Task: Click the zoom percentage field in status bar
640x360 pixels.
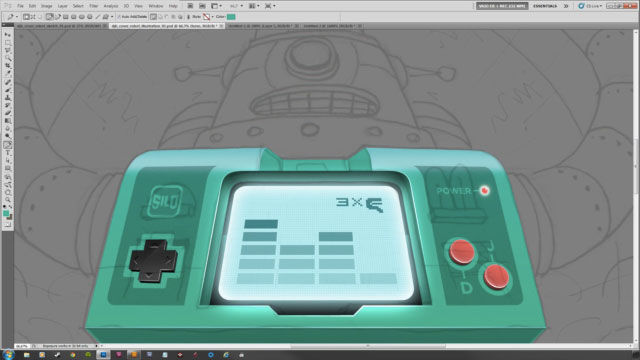Action: (22, 346)
